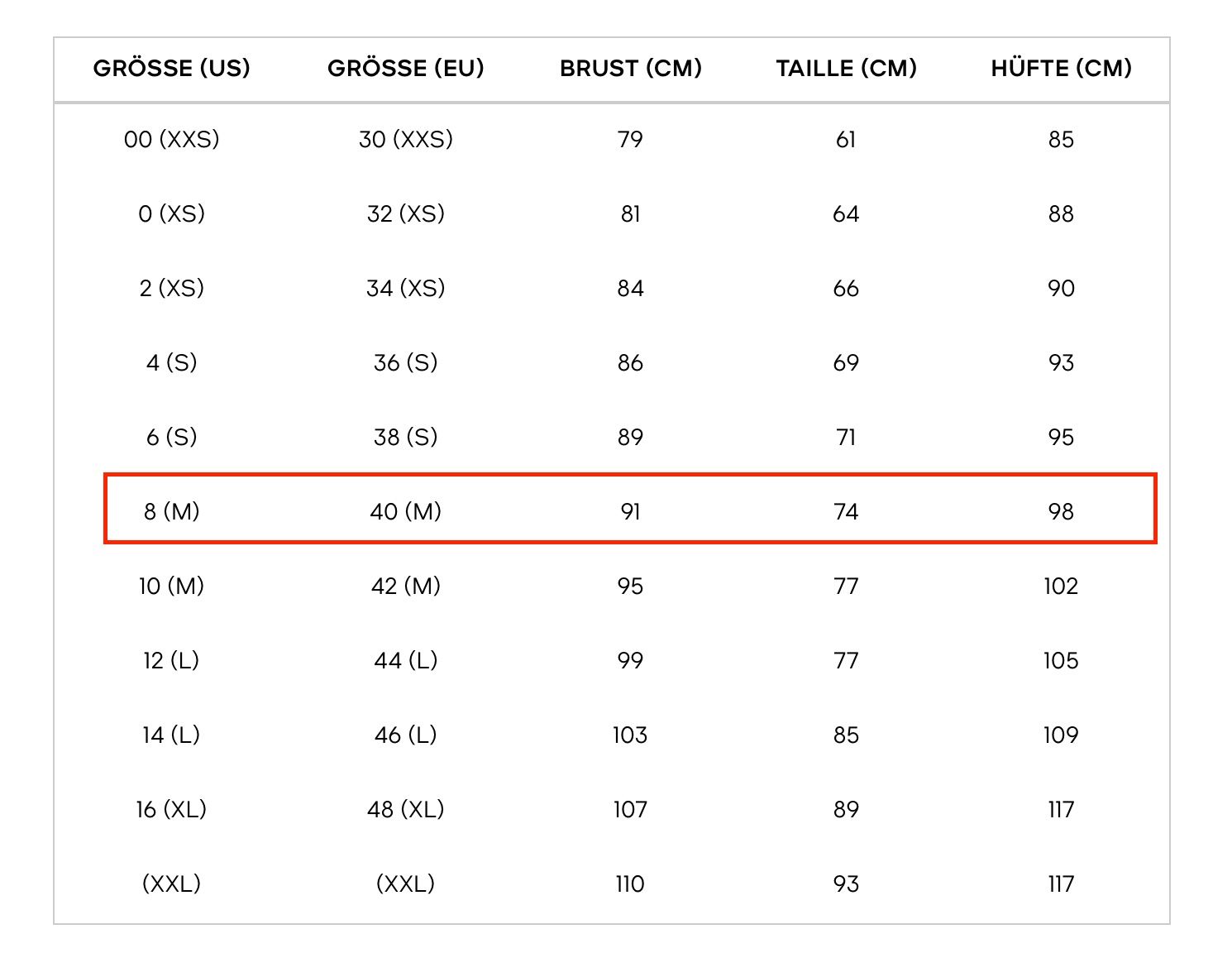The height and width of the screenshot is (953, 1232).
Task: Select the highlighted 8 (M) size cell
Action: click(x=172, y=511)
